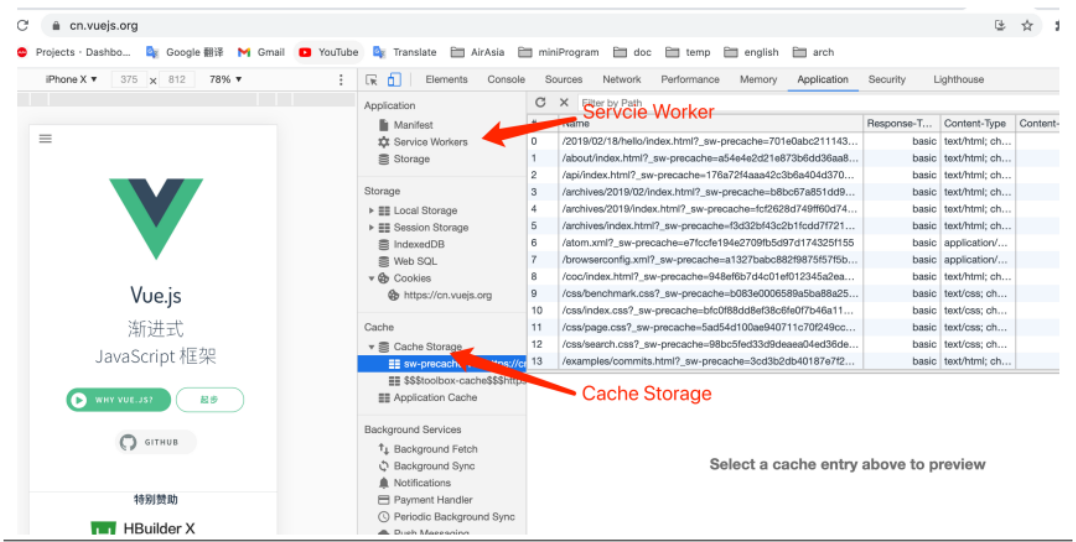This screenshot has width=1076, height=542.
Task: Switch to the Sources tab
Action: click(x=563, y=80)
